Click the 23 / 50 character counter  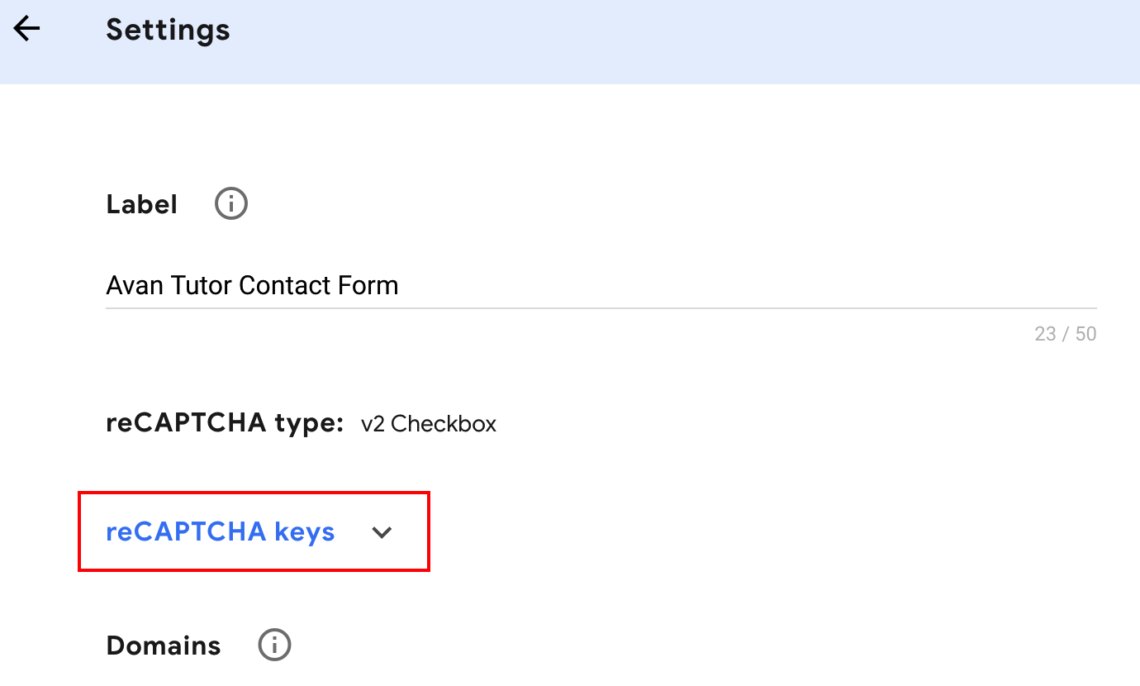point(1067,333)
